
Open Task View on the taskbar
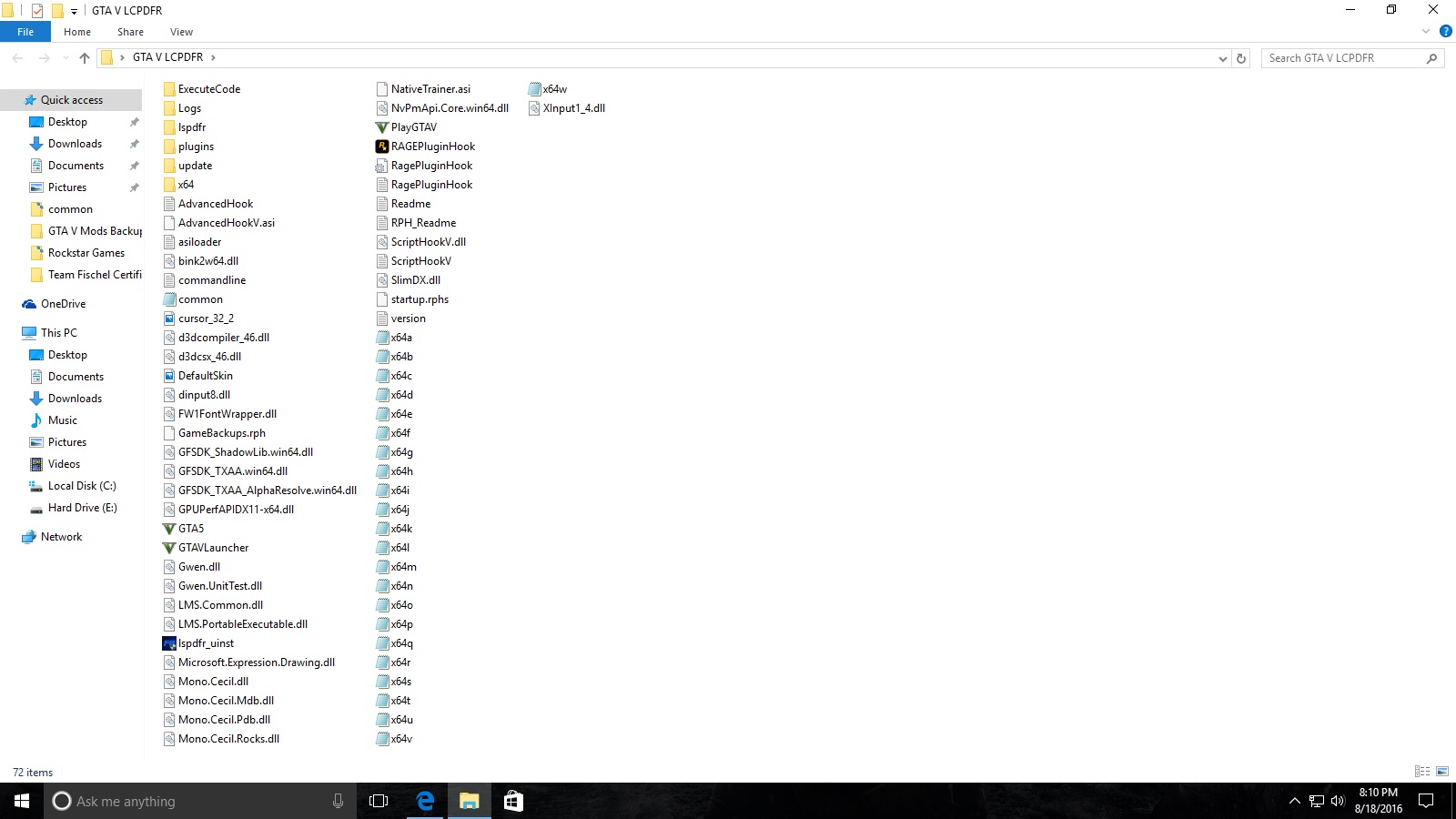point(379,801)
